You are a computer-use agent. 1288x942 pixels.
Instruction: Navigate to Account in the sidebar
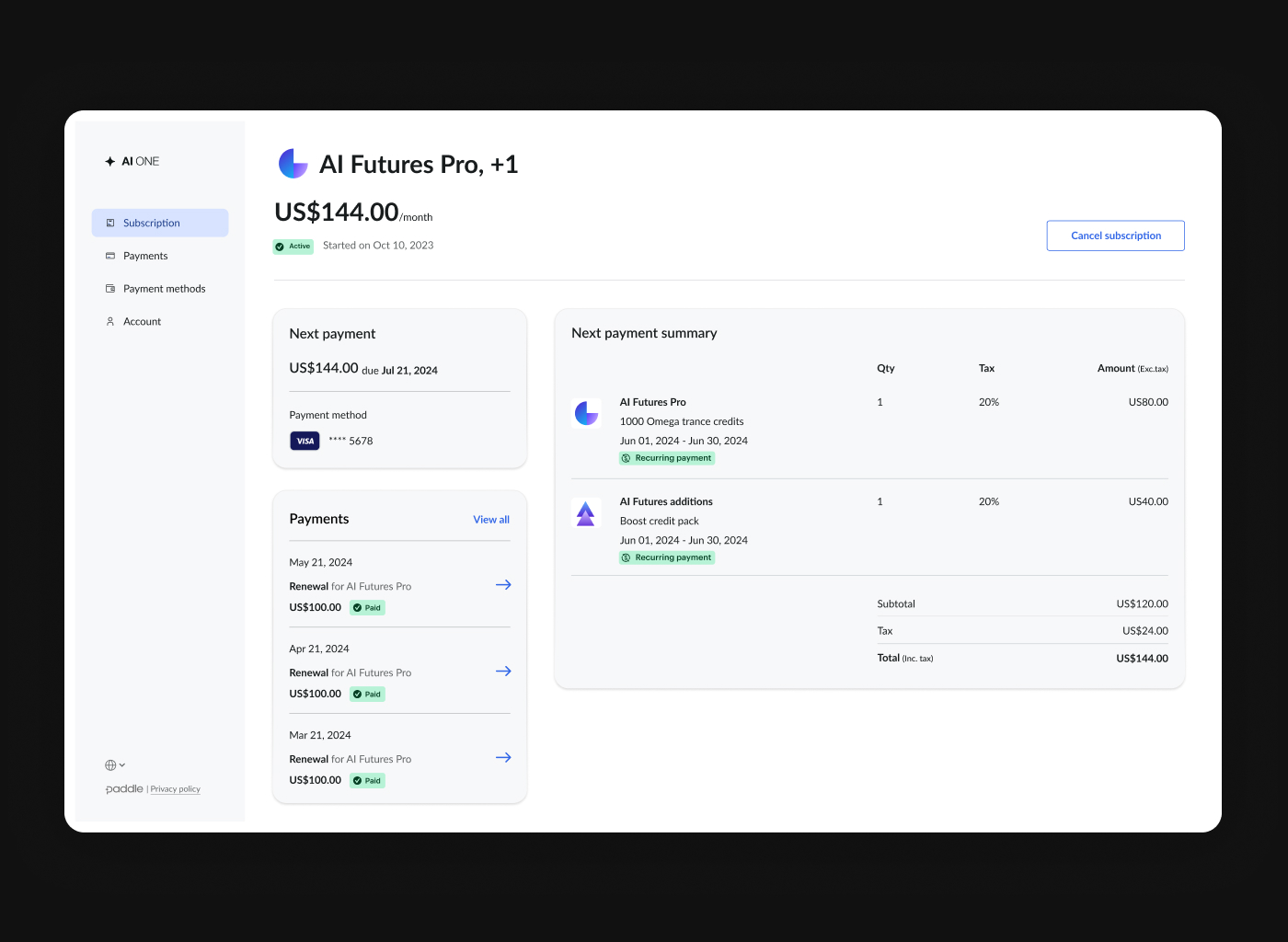[144, 321]
